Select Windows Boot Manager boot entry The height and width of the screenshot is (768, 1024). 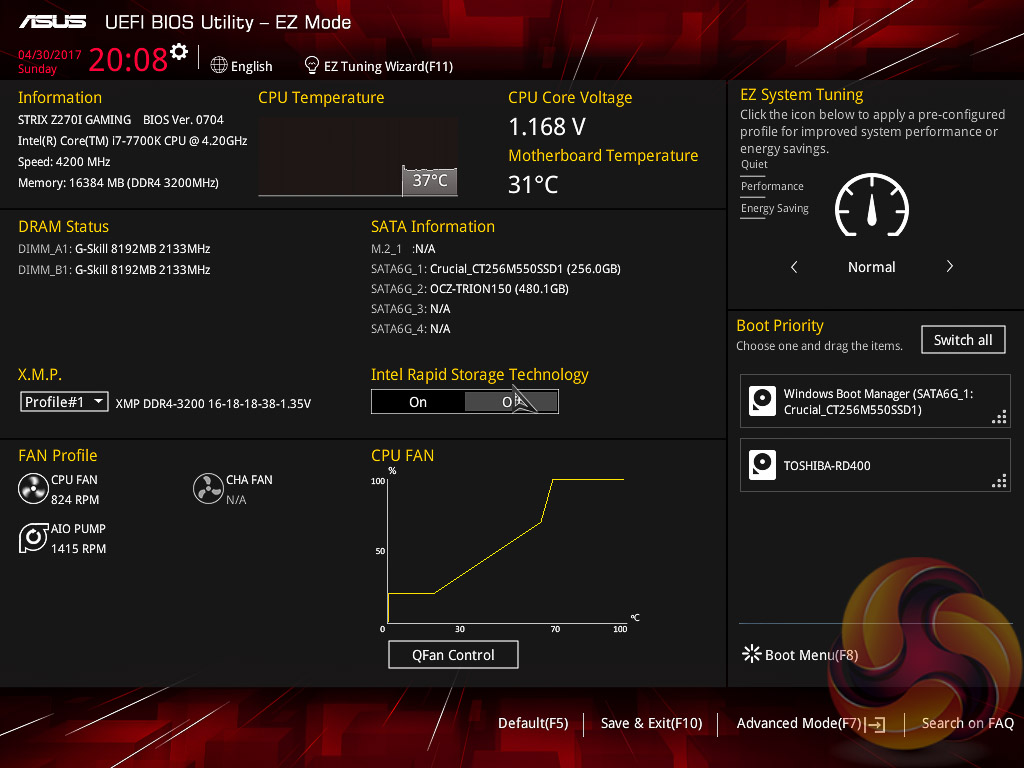[x=875, y=401]
